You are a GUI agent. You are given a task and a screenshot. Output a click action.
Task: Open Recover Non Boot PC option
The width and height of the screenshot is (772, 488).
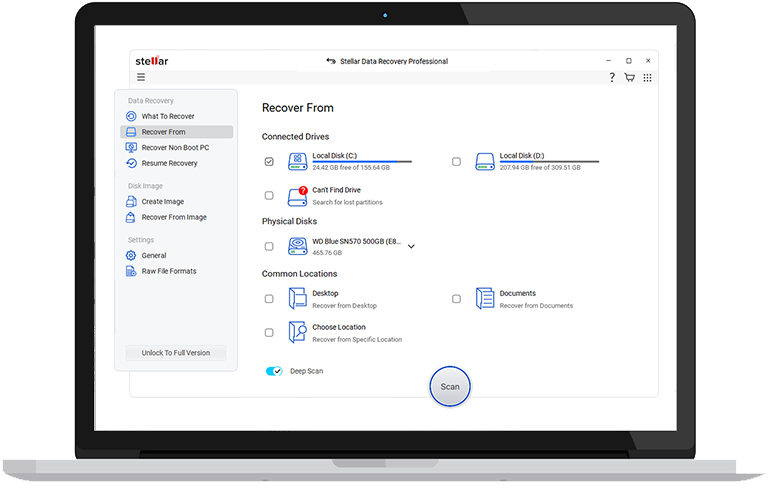point(176,148)
